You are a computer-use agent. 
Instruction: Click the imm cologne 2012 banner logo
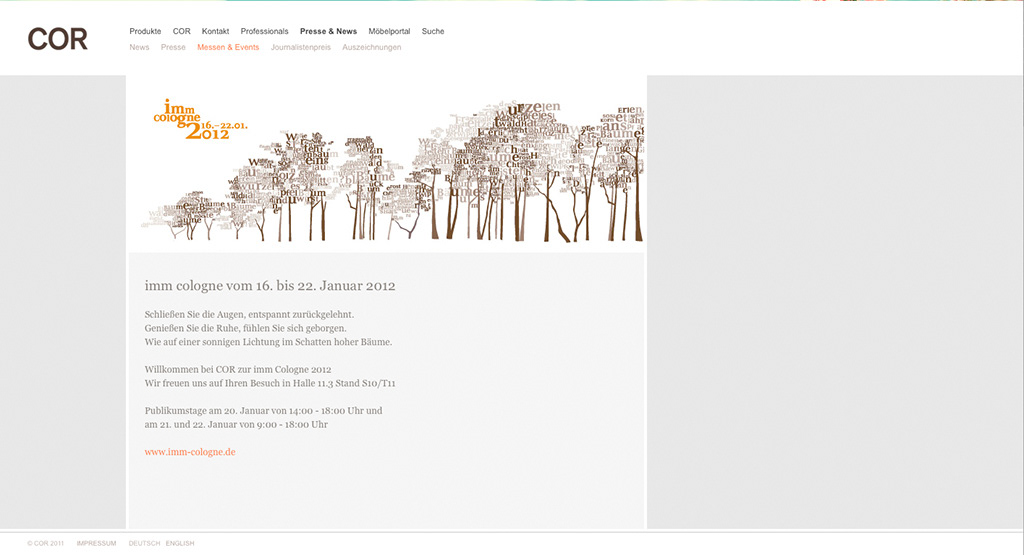pos(200,120)
